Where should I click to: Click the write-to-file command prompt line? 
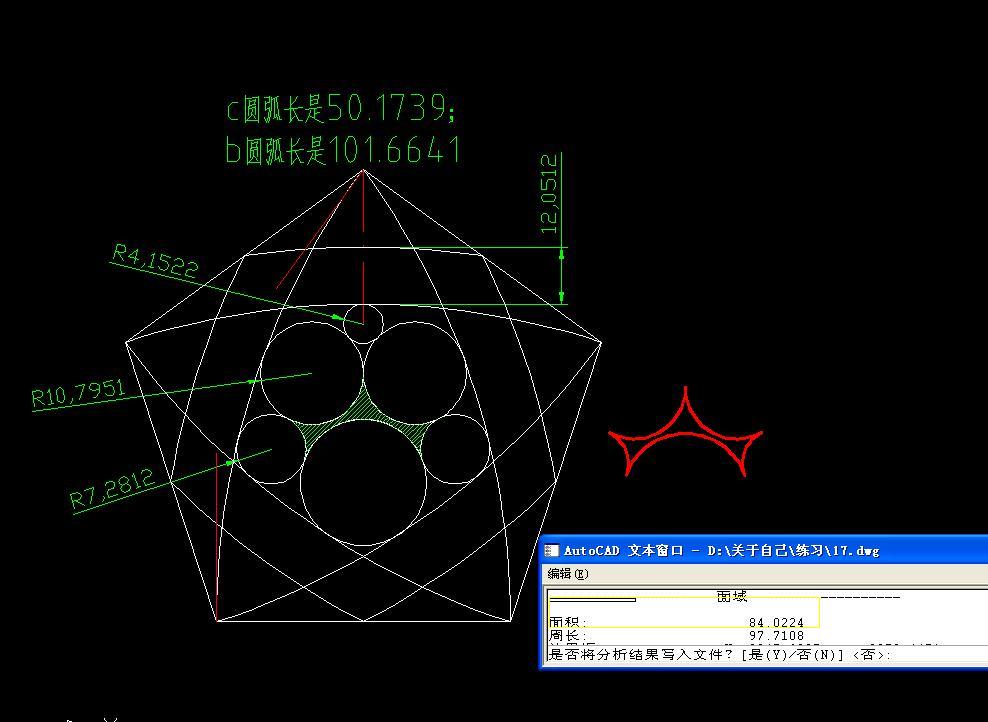click(x=718, y=655)
